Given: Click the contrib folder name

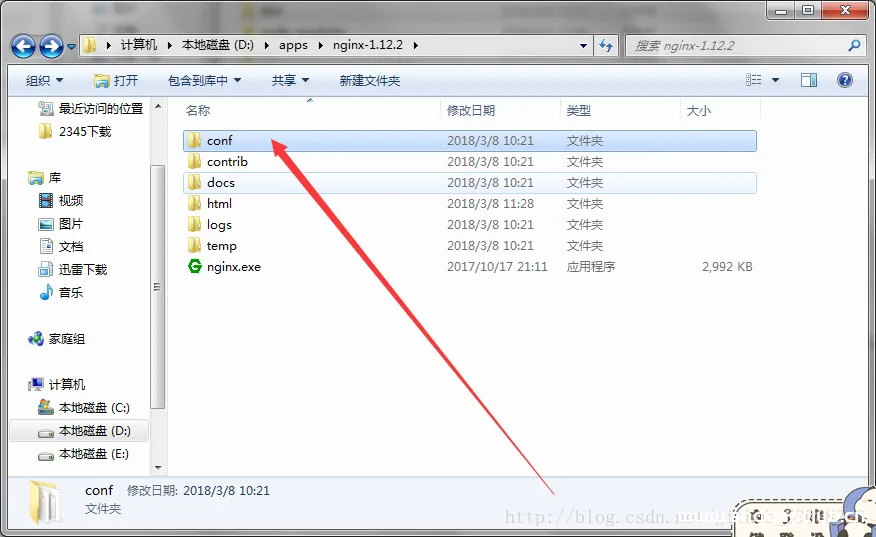Looking at the screenshot, I should click(227, 161).
